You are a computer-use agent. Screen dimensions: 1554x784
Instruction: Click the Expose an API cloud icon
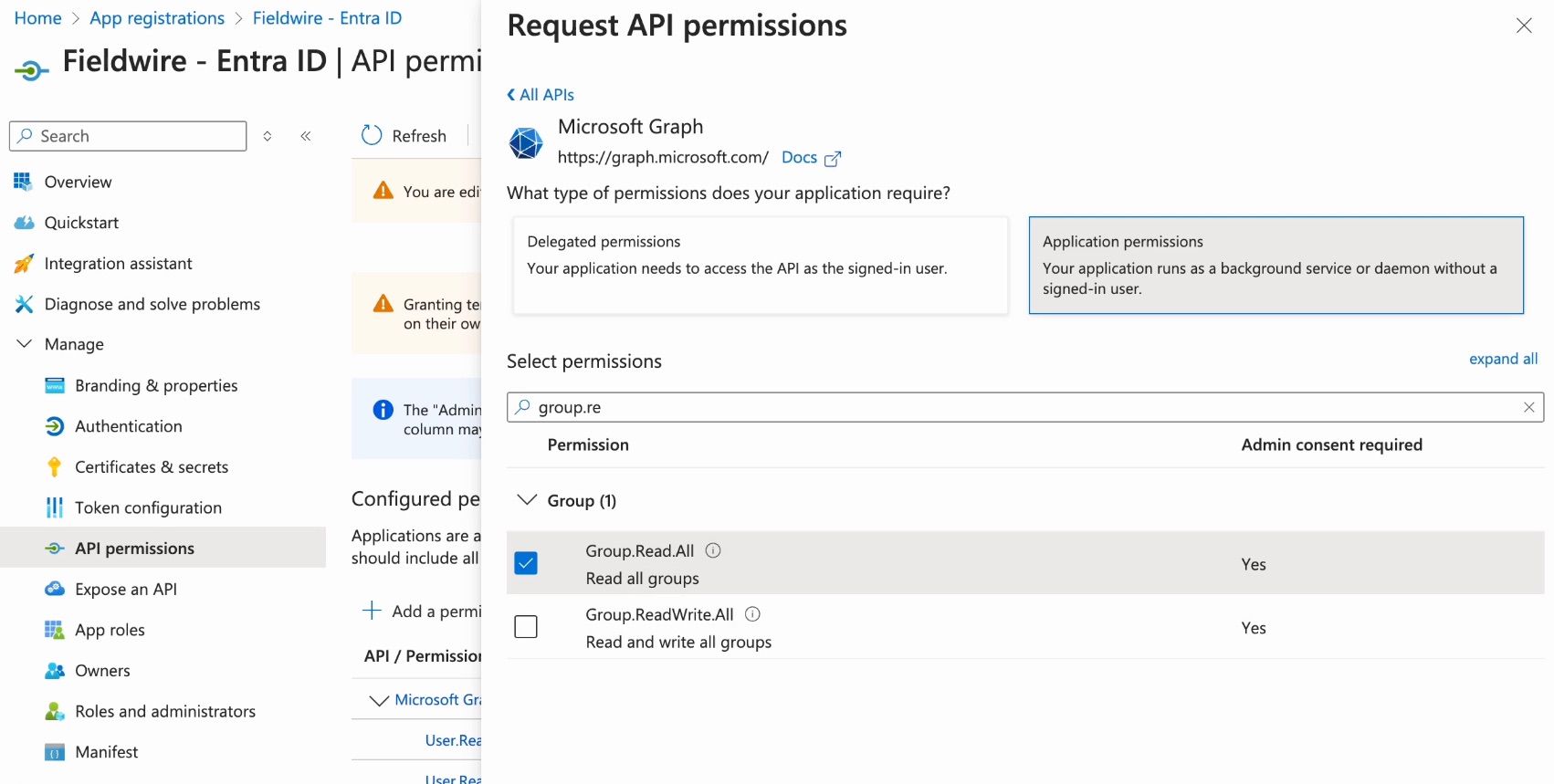coord(55,589)
